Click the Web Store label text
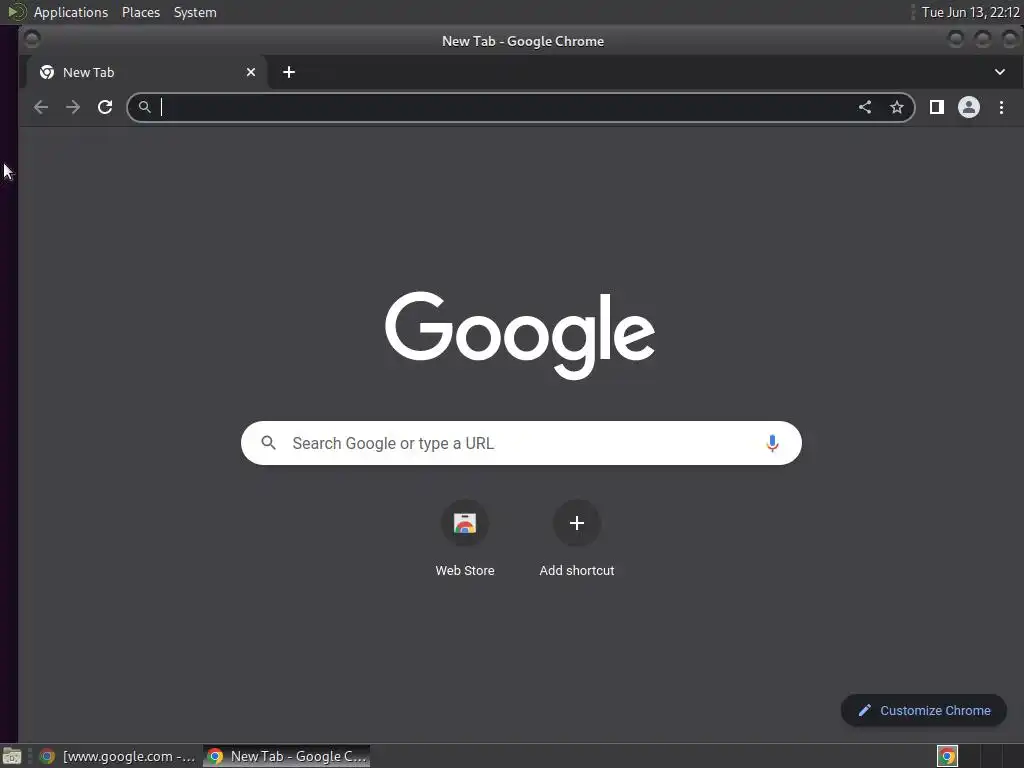The height and width of the screenshot is (768, 1024). 465,570
